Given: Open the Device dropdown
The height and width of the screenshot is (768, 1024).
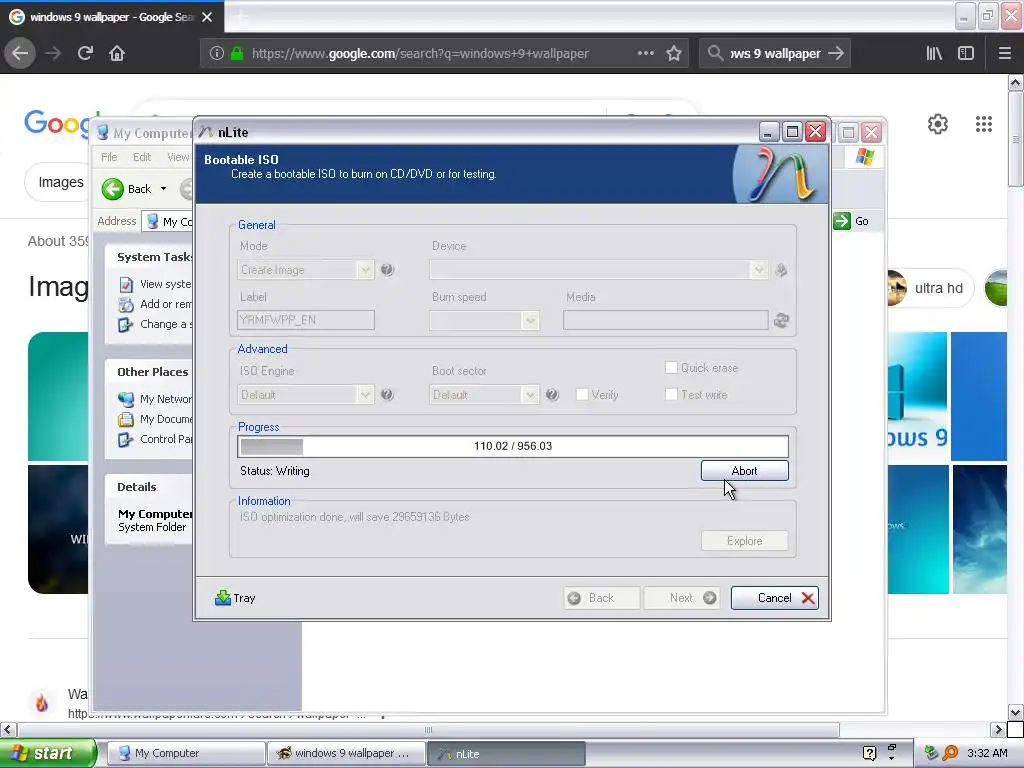Looking at the screenshot, I should (x=597, y=270).
